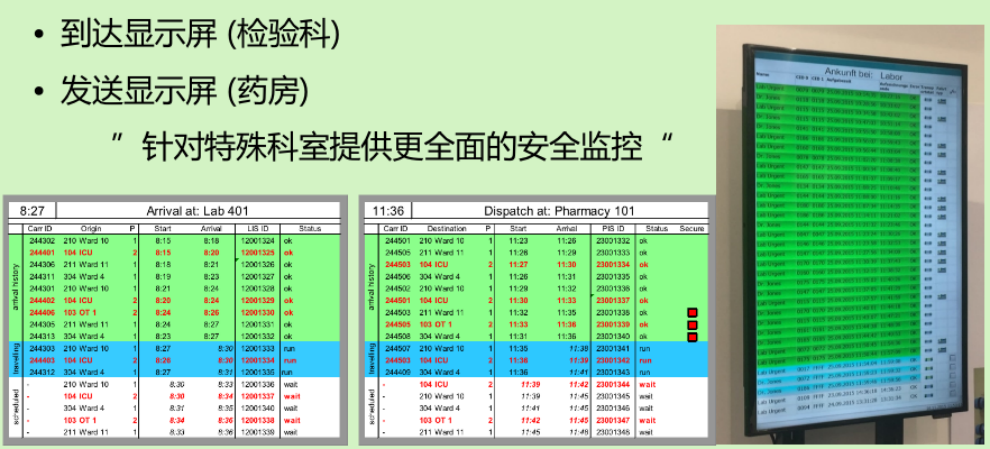Click the red Secure indicator for PIS 23001340
The width and height of the screenshot is (990, 449).
point(691,337)
